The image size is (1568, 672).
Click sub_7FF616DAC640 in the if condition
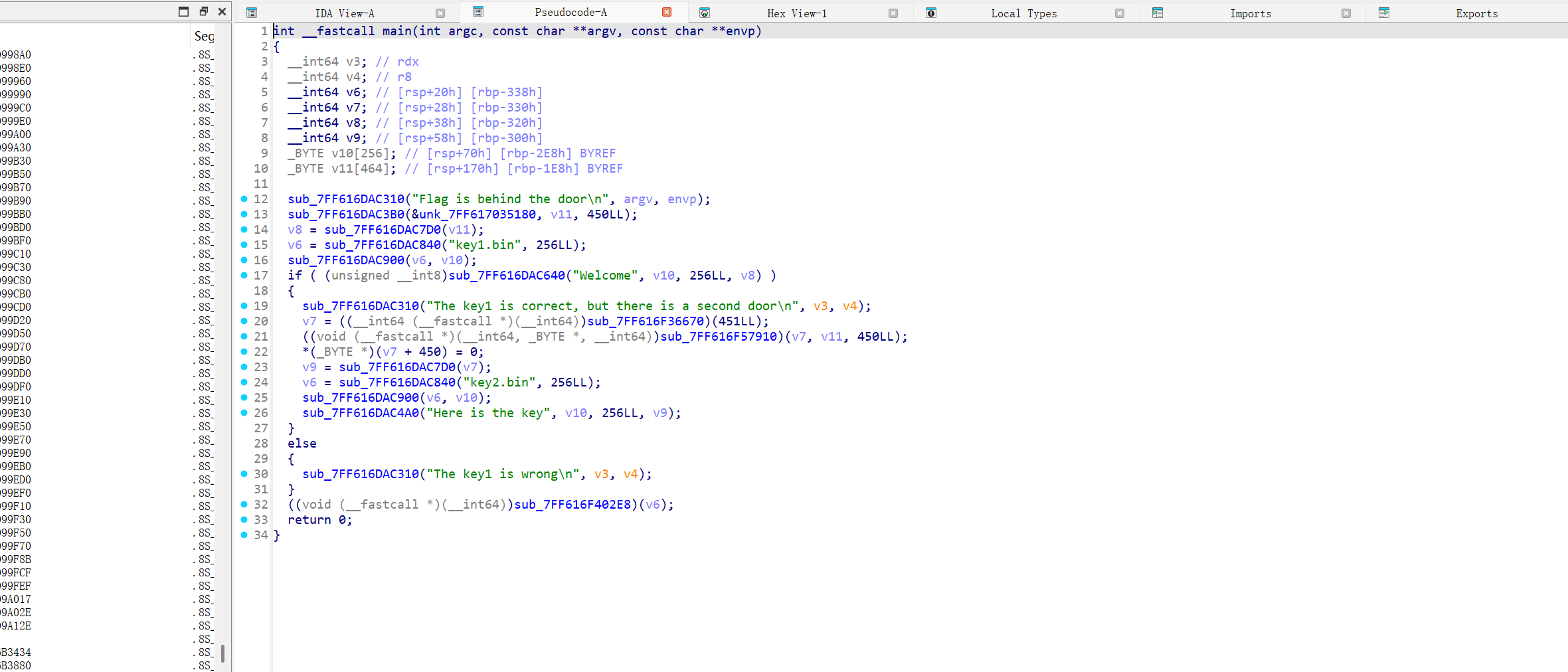pos(507,276)
